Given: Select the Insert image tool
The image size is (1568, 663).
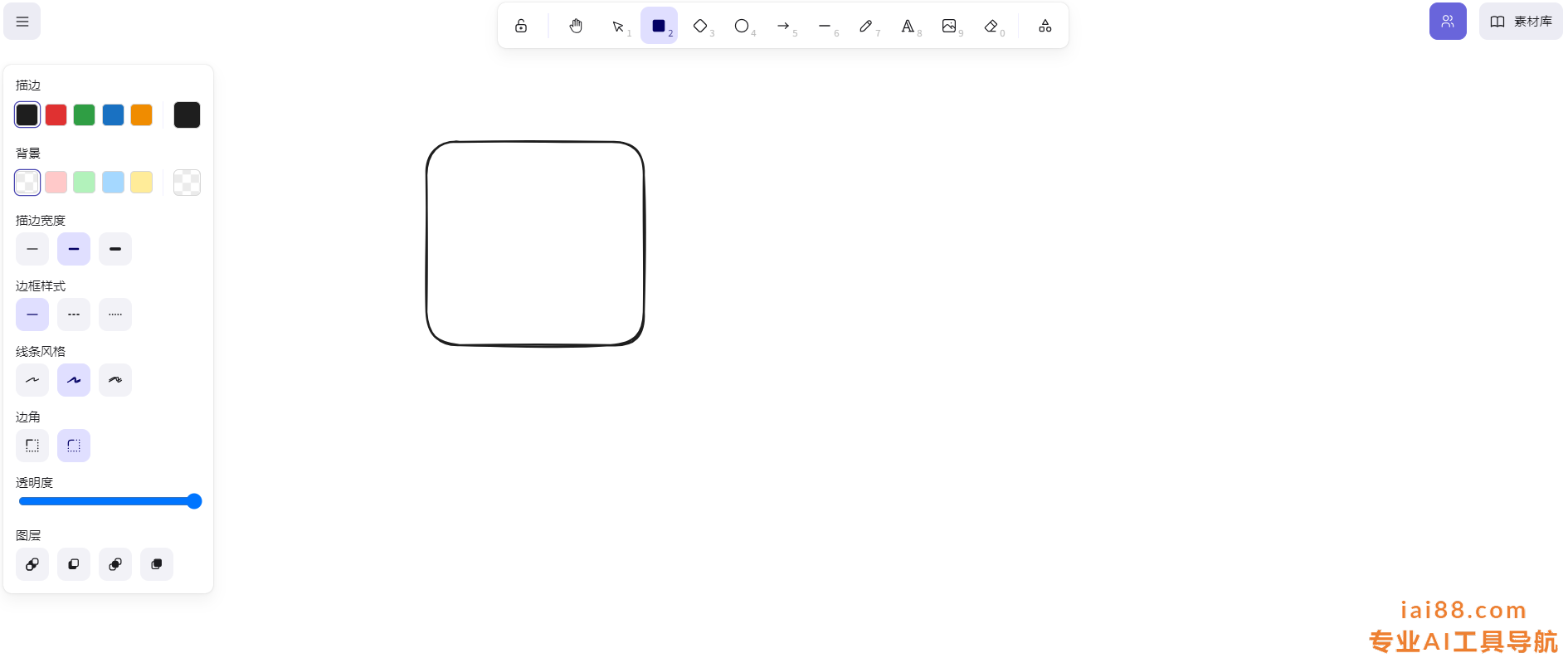Looking at the screenshot, I should pyautogui.click(x=949, y=26).
